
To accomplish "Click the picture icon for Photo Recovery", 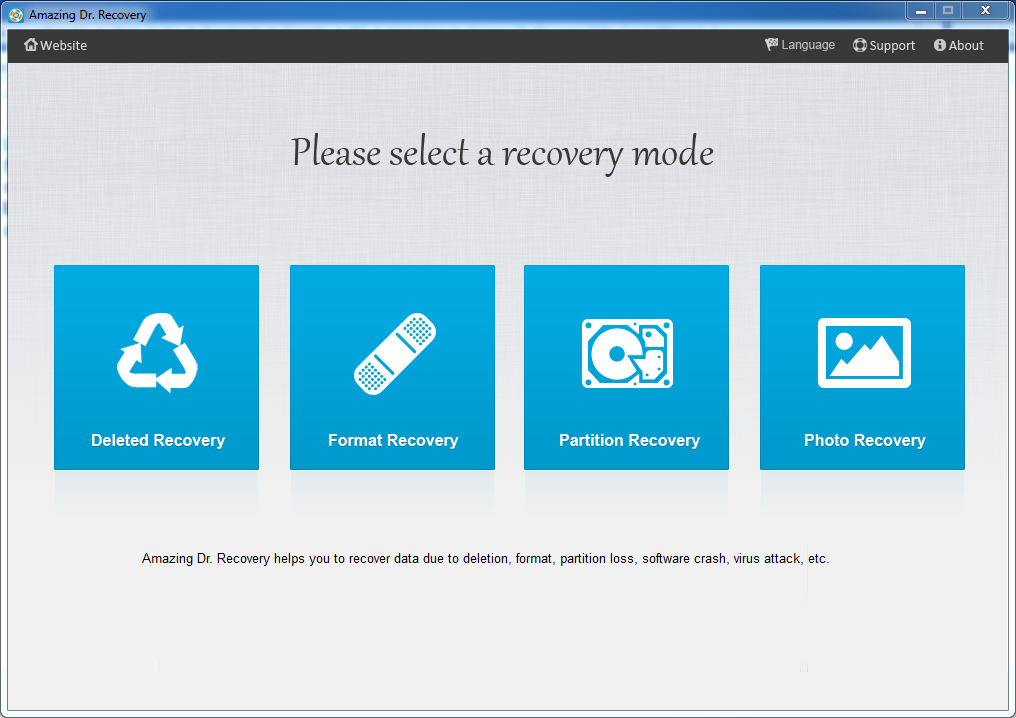I will (864, 353).
